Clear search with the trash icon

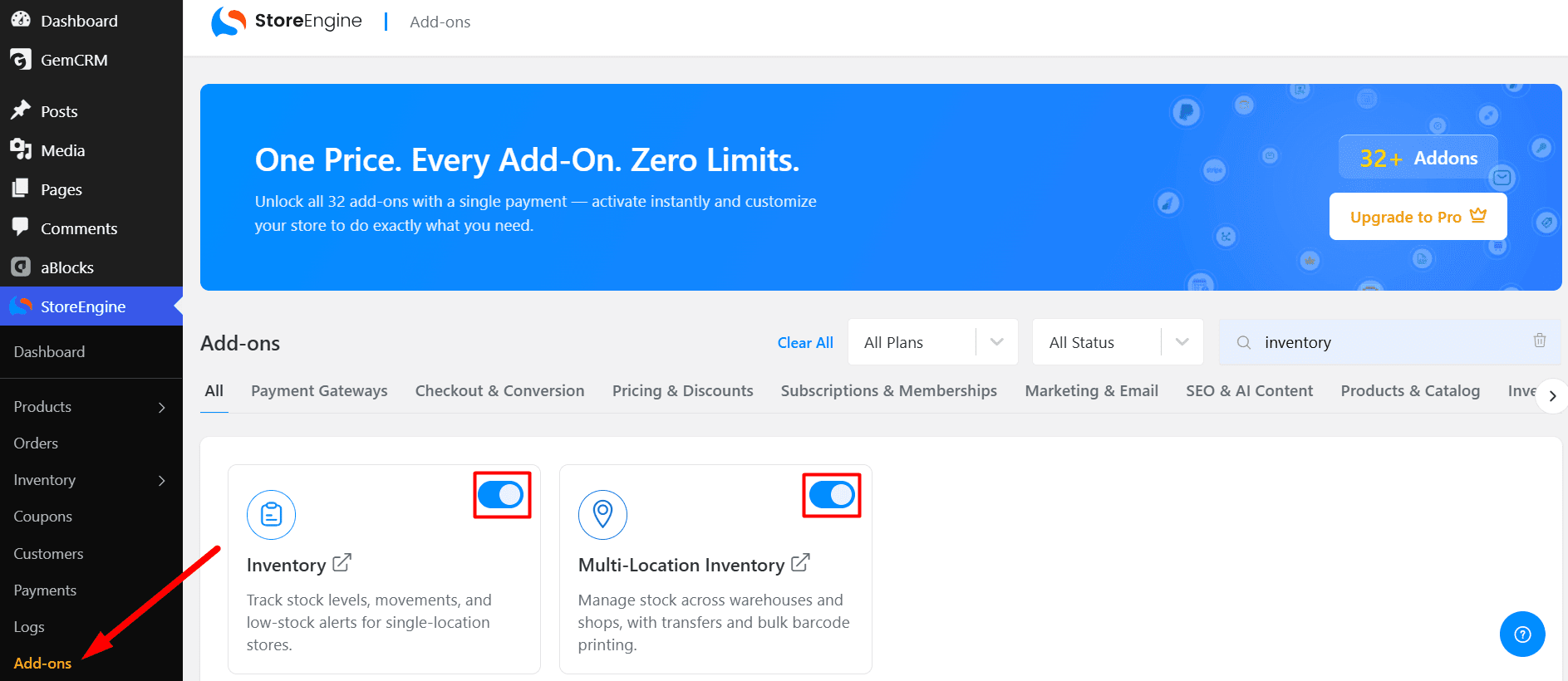click(1540, 340)
